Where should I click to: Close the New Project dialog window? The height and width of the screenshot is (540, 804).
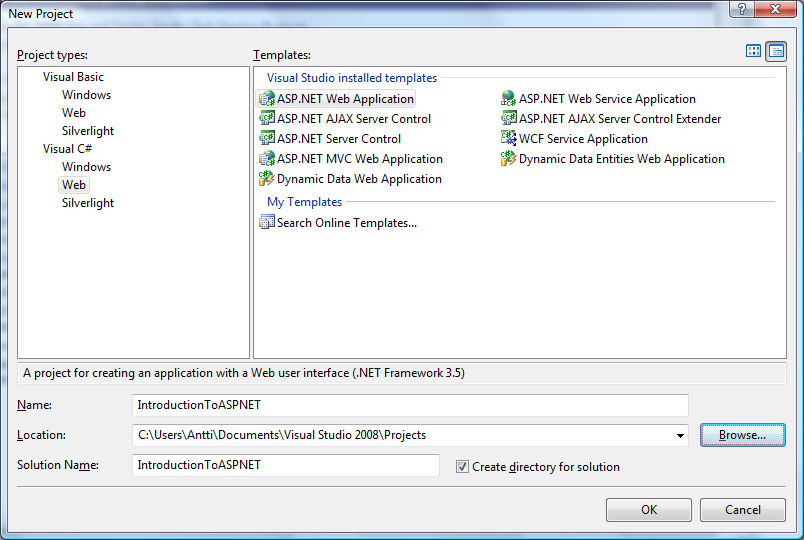(775, 9)
